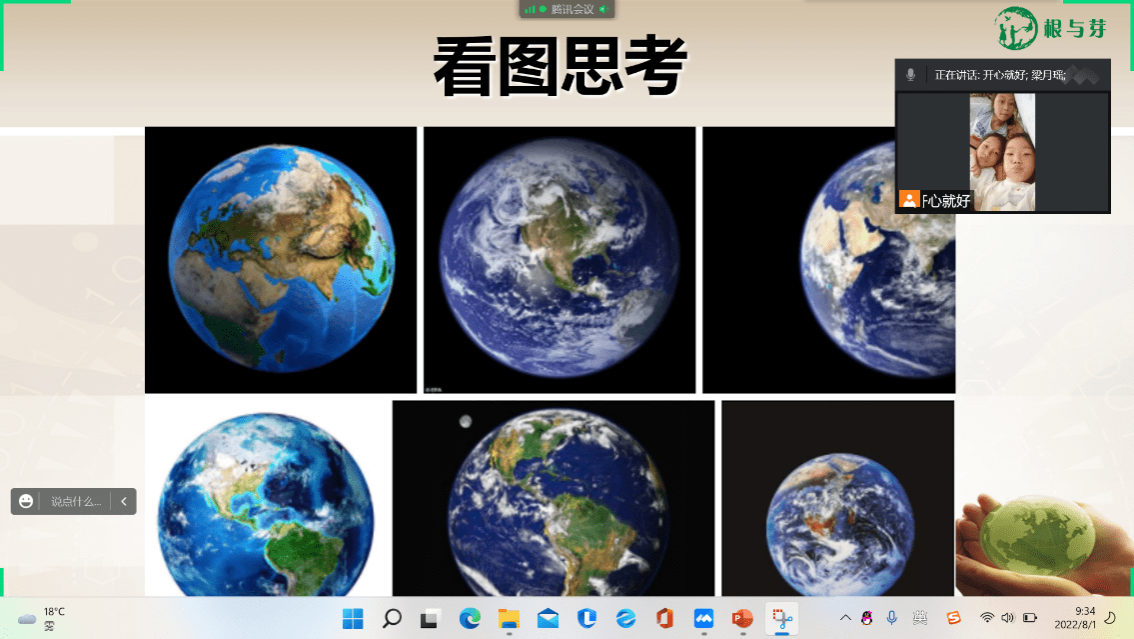Collapse the chat bar with the left chevron
Image resolution: width=1134 pixels, height=639 pixels.
click(x=123, y=501)
